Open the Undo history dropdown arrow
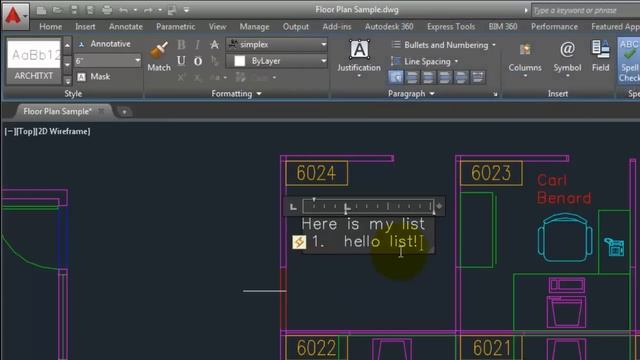Image resolution: width=640 pixels, height=360 pixels. 135,10
